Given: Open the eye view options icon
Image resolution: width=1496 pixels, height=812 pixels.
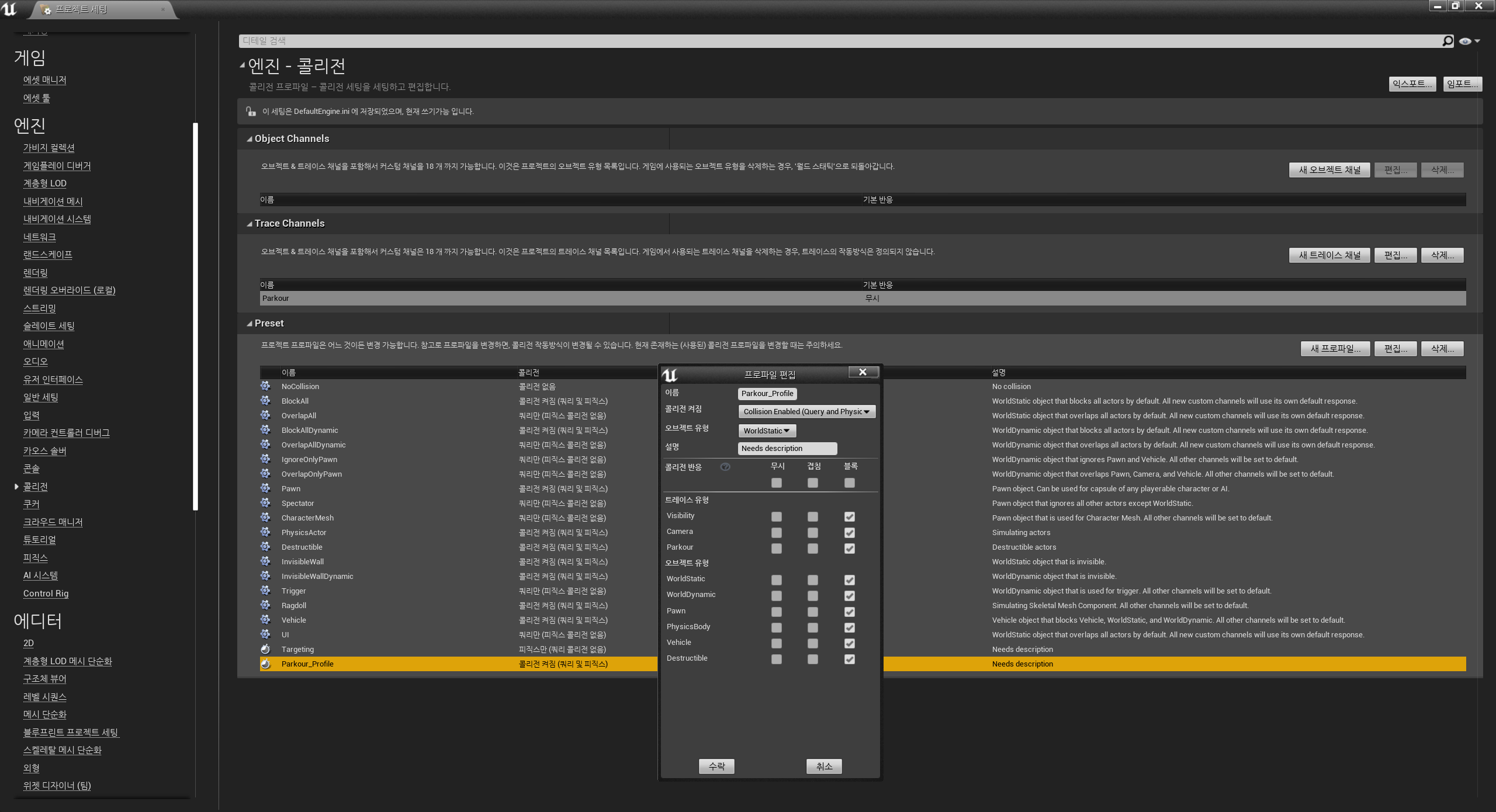Looking at the screenshot, I should pos(1464,41).
